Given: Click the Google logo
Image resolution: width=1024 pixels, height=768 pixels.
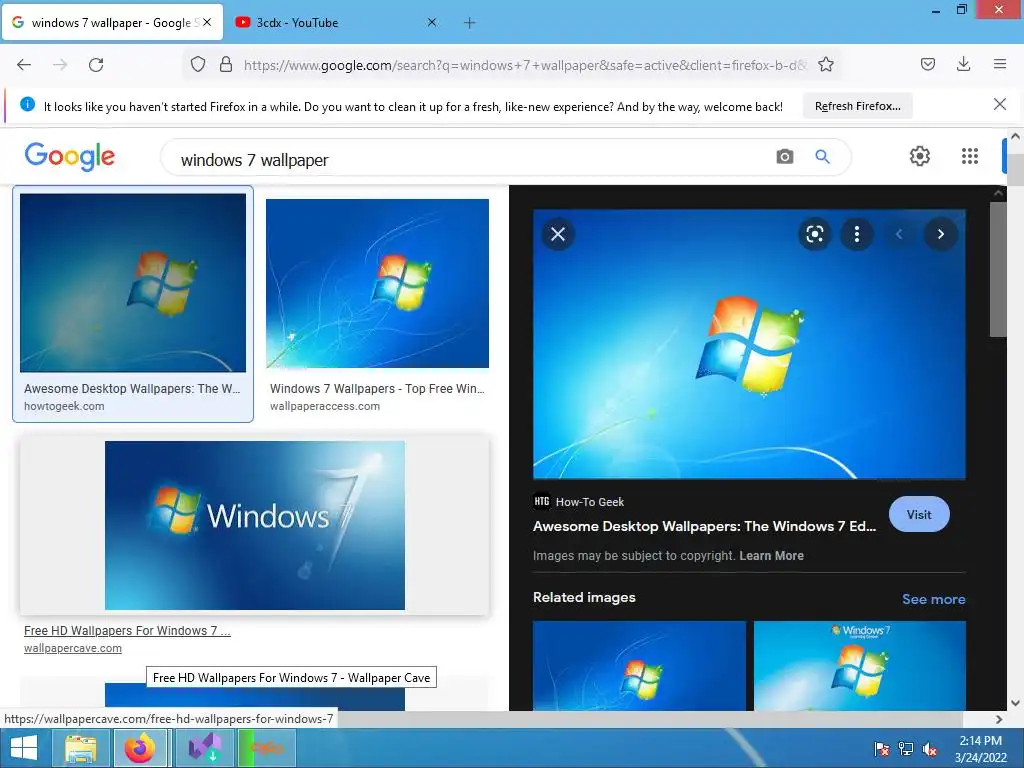Looking at the screenshot, I should coord(70,157).
